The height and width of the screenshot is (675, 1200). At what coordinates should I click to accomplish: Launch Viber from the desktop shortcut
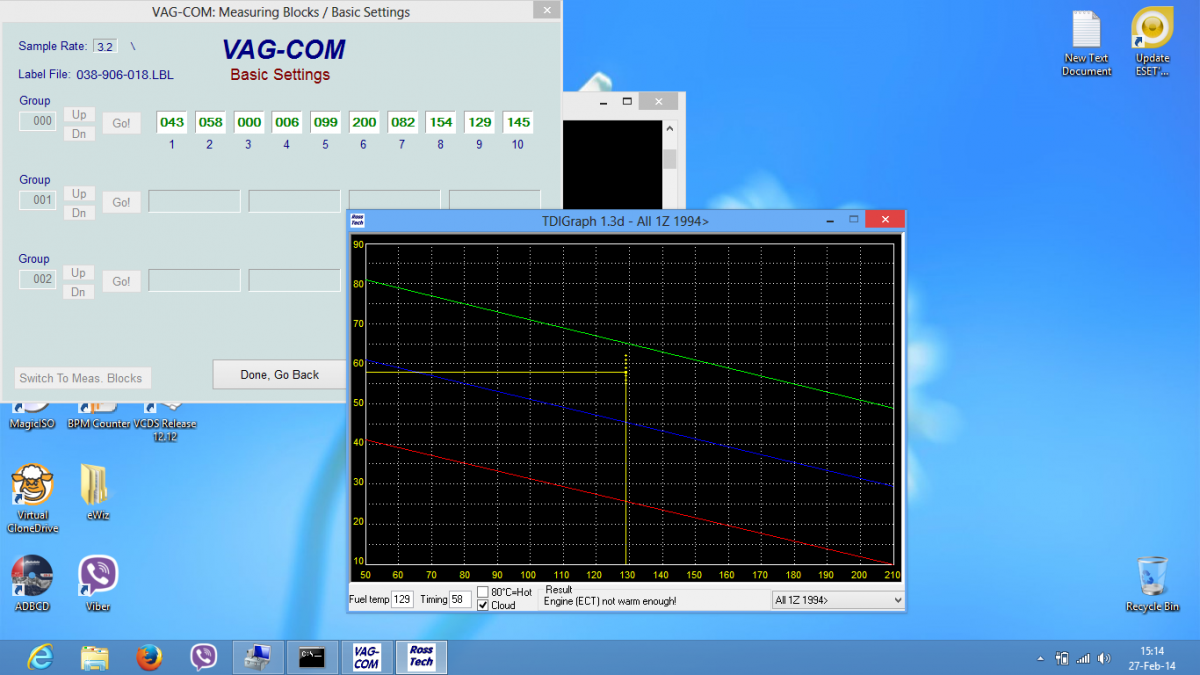98,583
